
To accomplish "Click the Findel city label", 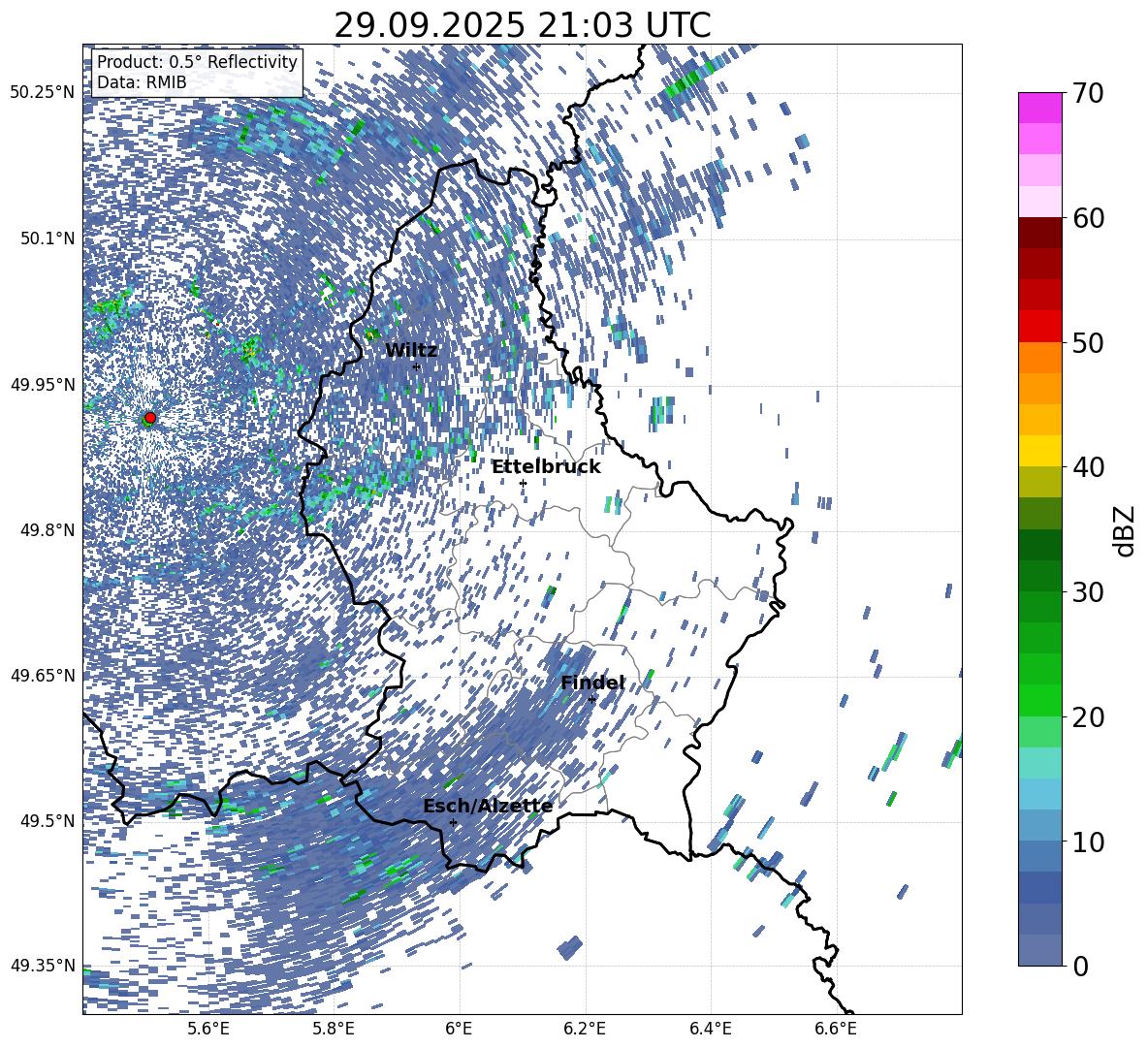I will click(592, 683).
